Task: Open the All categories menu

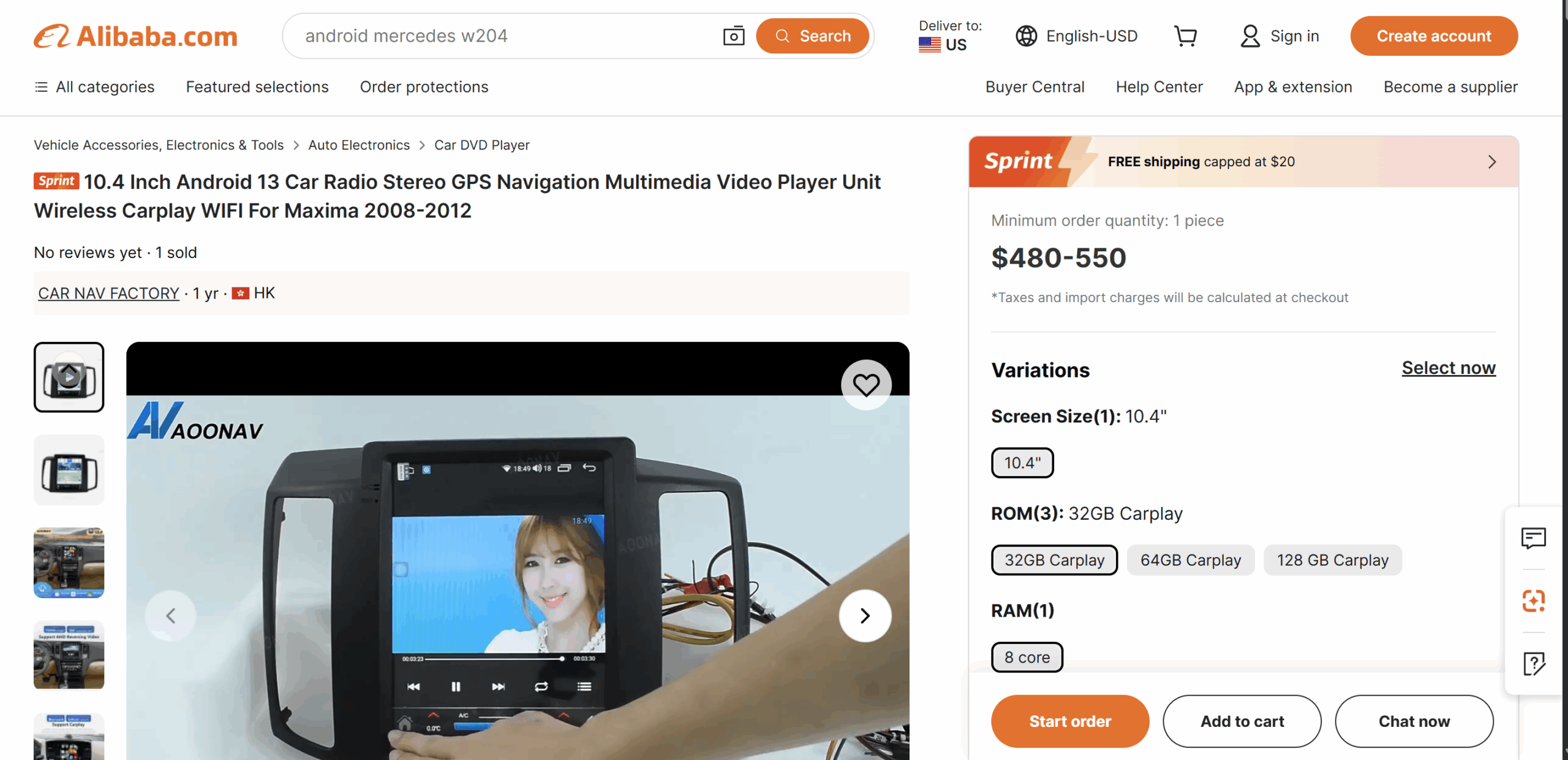Action: [x=94, y=87]
